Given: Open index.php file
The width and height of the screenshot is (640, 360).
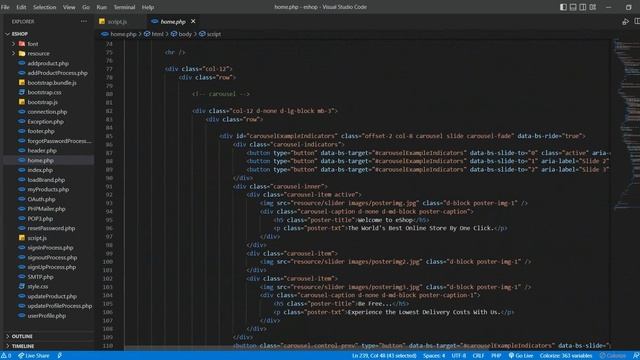Looking at the screenshot, I should [x=40, y=170].
